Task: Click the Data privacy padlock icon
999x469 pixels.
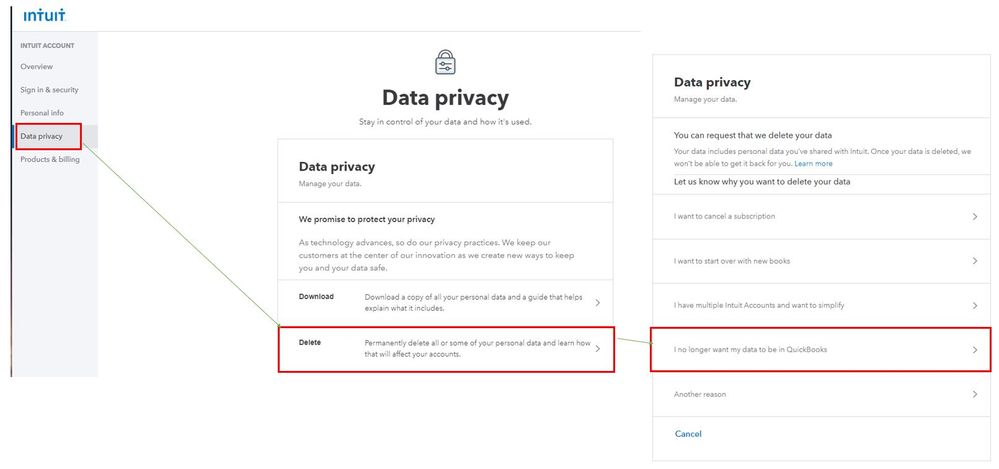Action: click(x=445, y=62)
